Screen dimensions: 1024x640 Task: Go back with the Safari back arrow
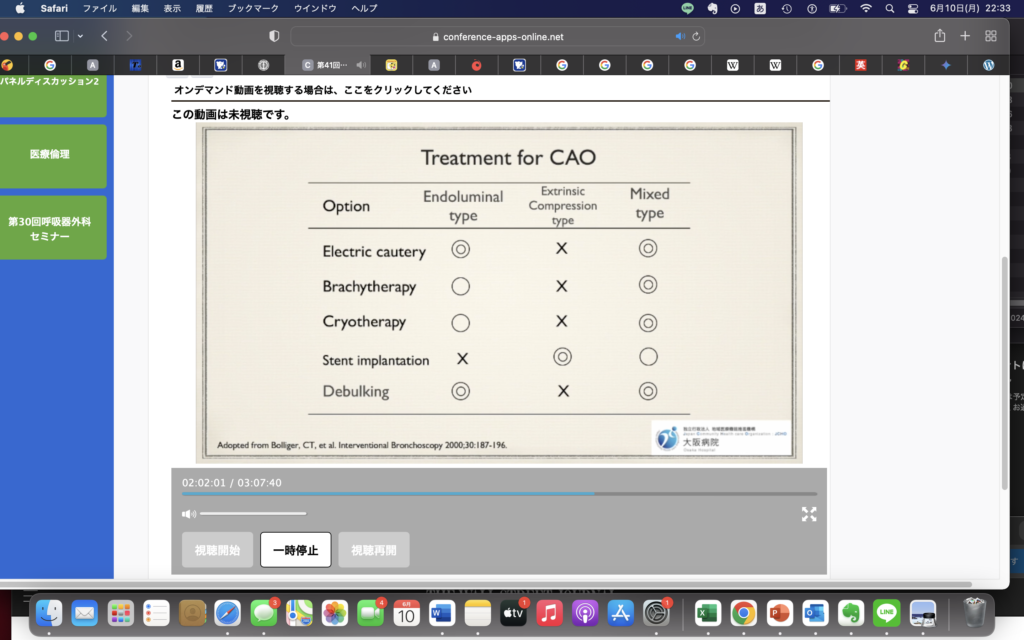click(104, 36)
